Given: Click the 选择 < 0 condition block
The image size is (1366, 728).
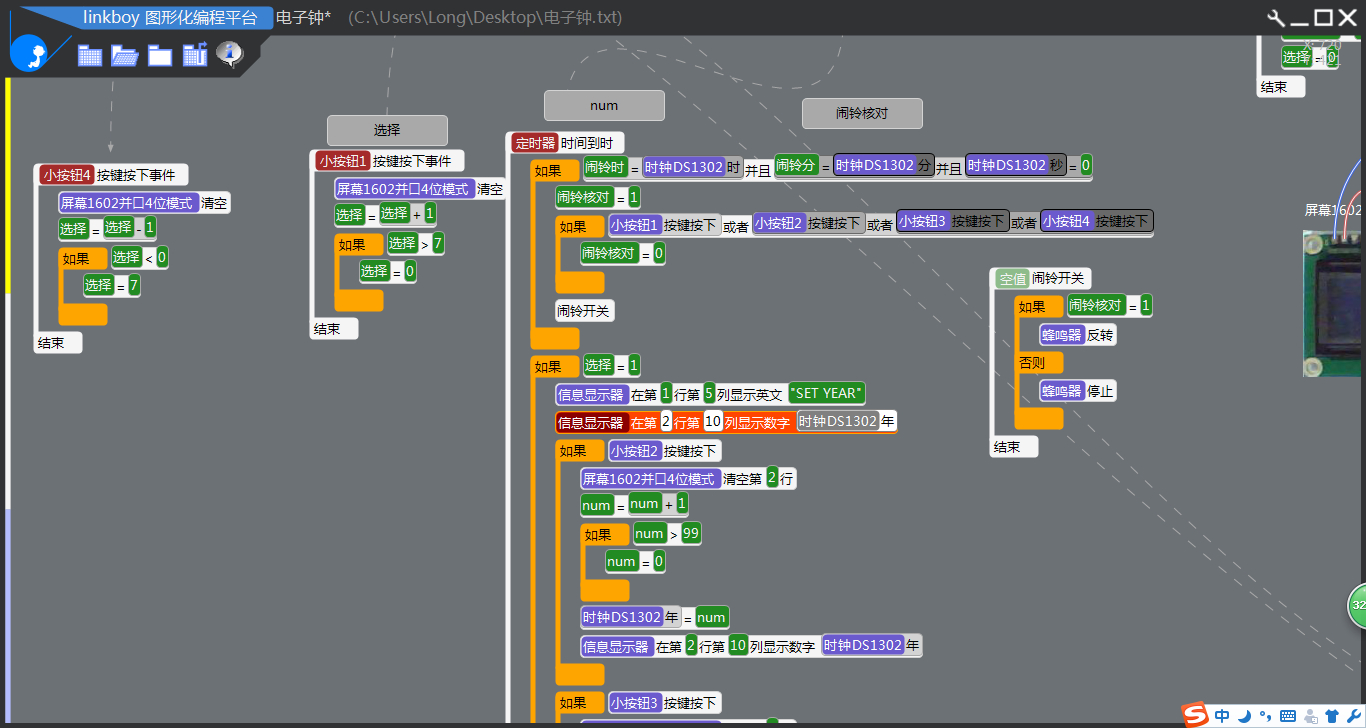Looking at the screenshot, I should click(139, 257).
